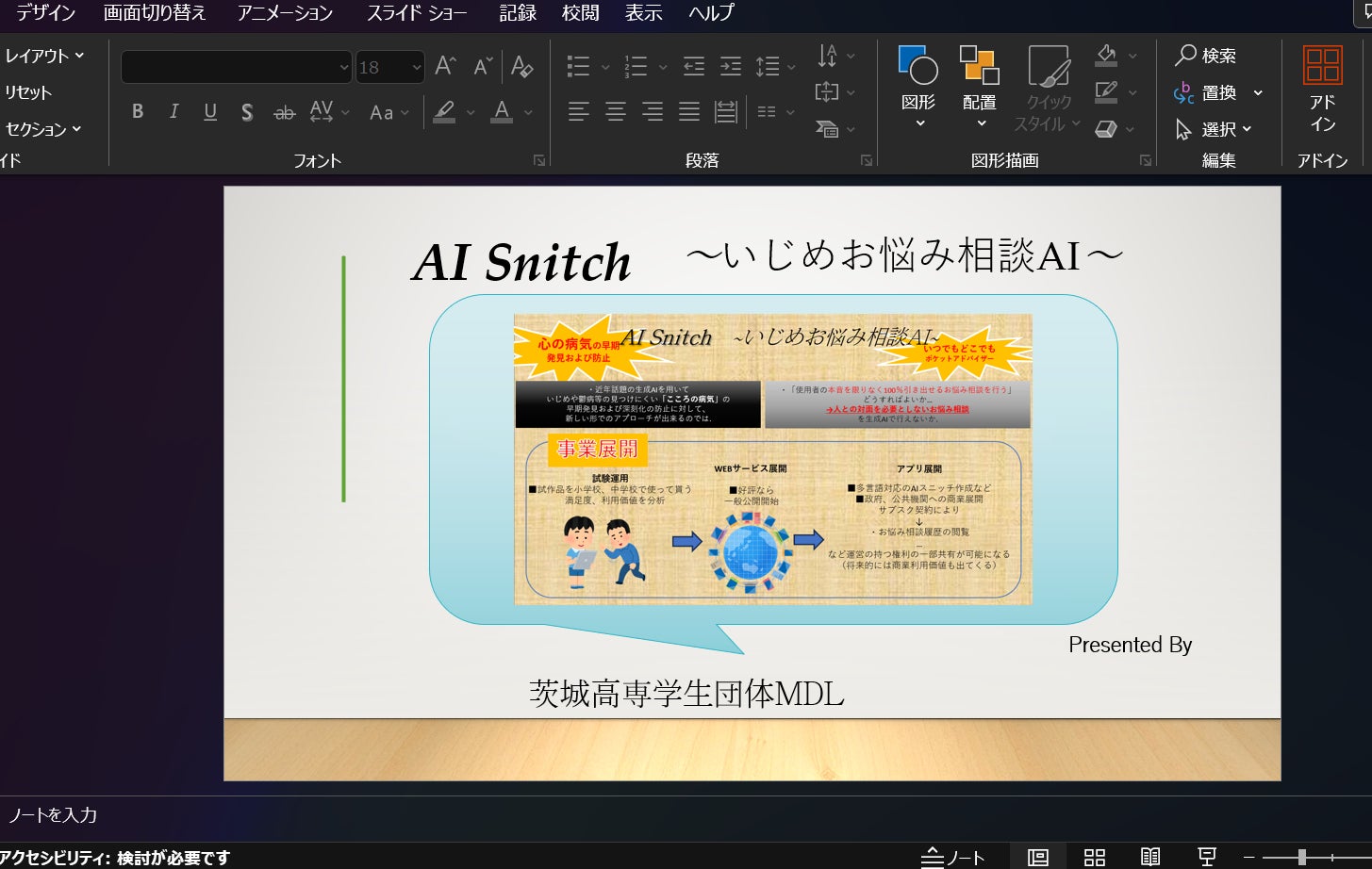
Task: Click the Bold formatting icon
Action: [138, 112]
